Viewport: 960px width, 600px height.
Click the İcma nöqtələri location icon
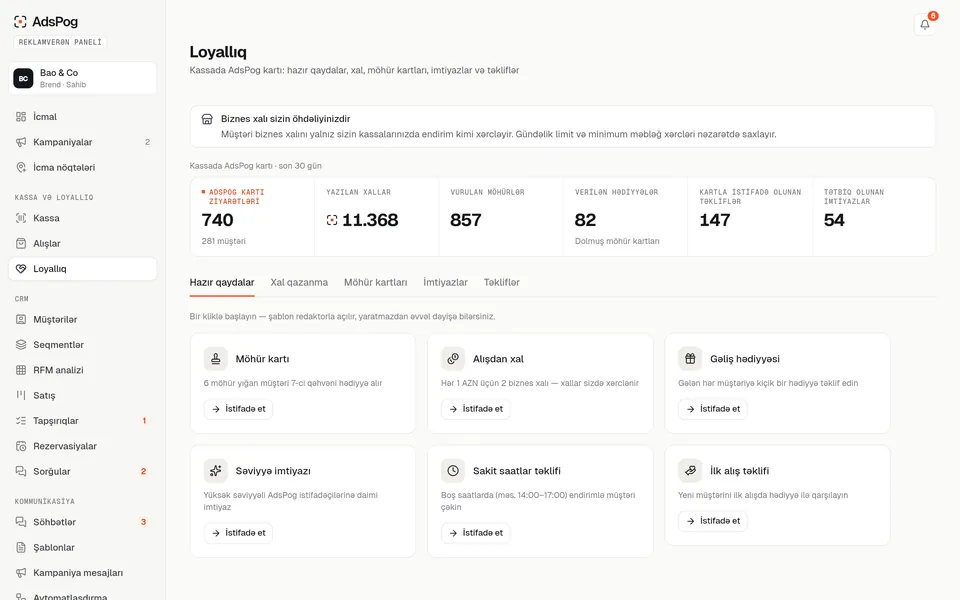[x=21, y=167]
